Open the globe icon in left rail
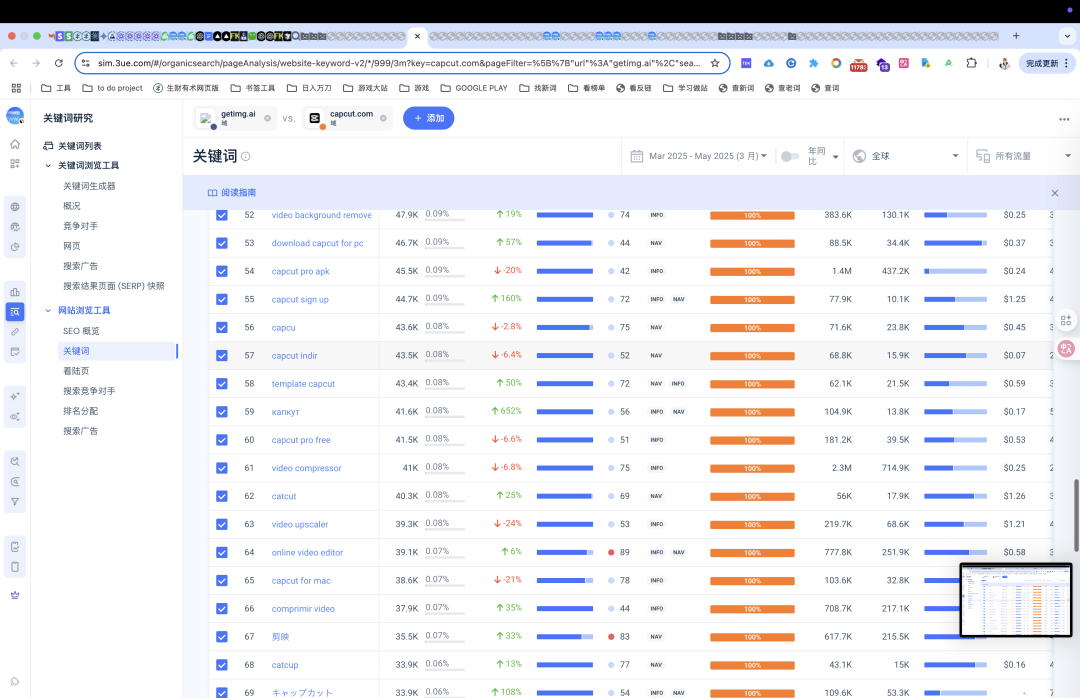The width and height of the screenshot is (1080, 698). 15,207
